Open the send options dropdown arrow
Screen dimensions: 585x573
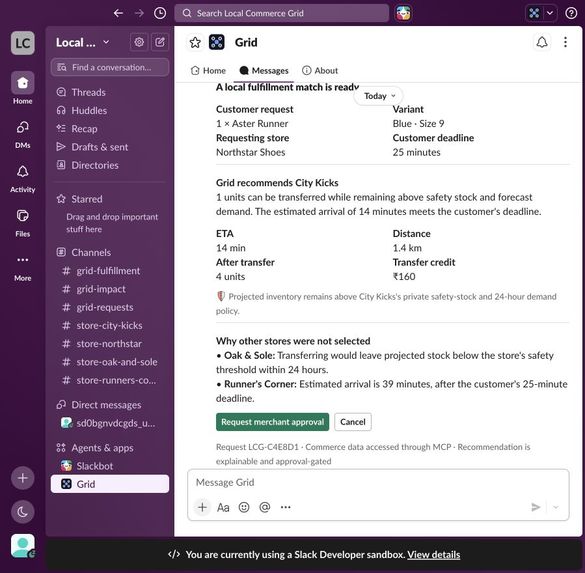coord(556,507)
